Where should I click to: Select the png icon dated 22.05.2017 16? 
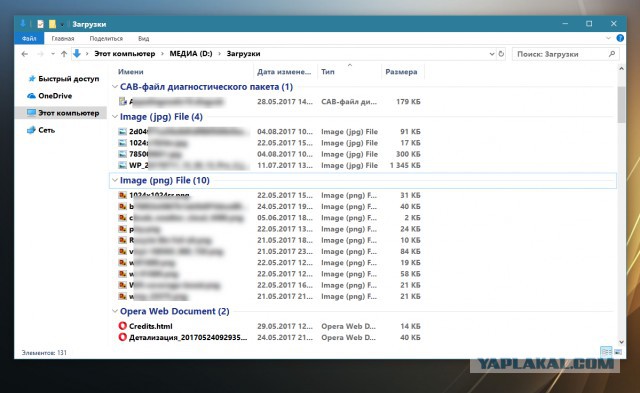pyautogui.click(x=122, y=285)
